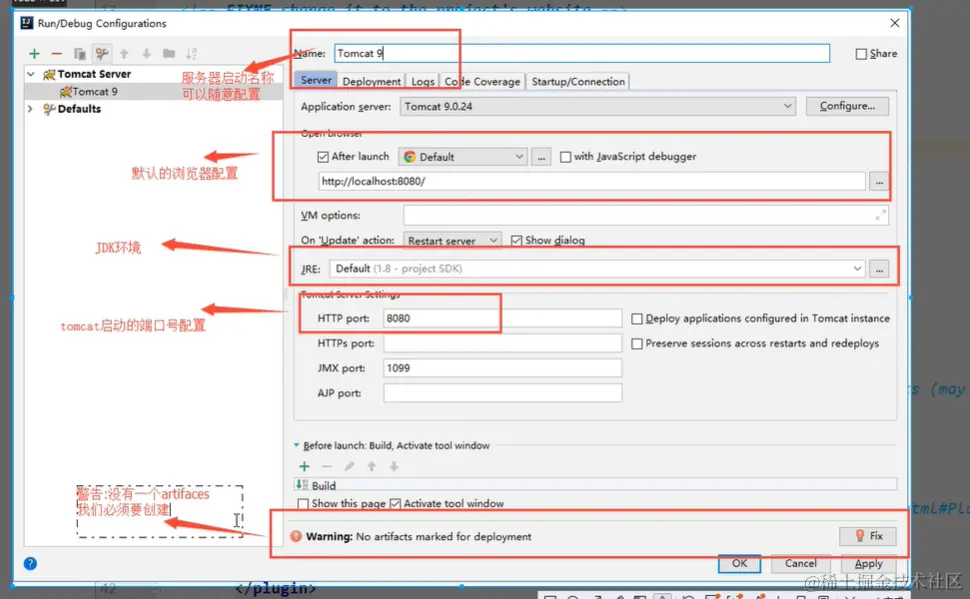Click the HTTP port field
This screenshot has height=599, width=970.
[x=502, y=318]
